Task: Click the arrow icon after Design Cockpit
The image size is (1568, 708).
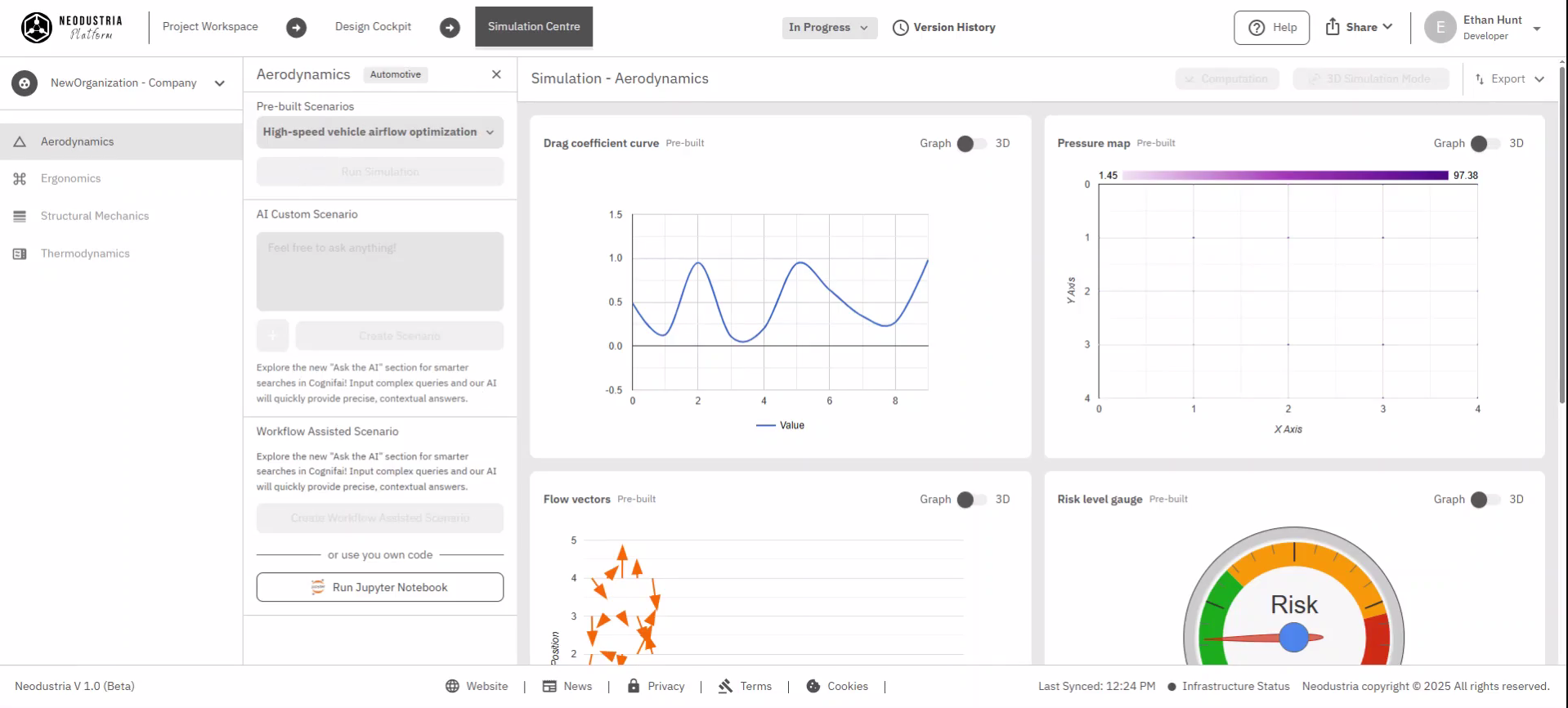Action: click(x=450, y=28)
